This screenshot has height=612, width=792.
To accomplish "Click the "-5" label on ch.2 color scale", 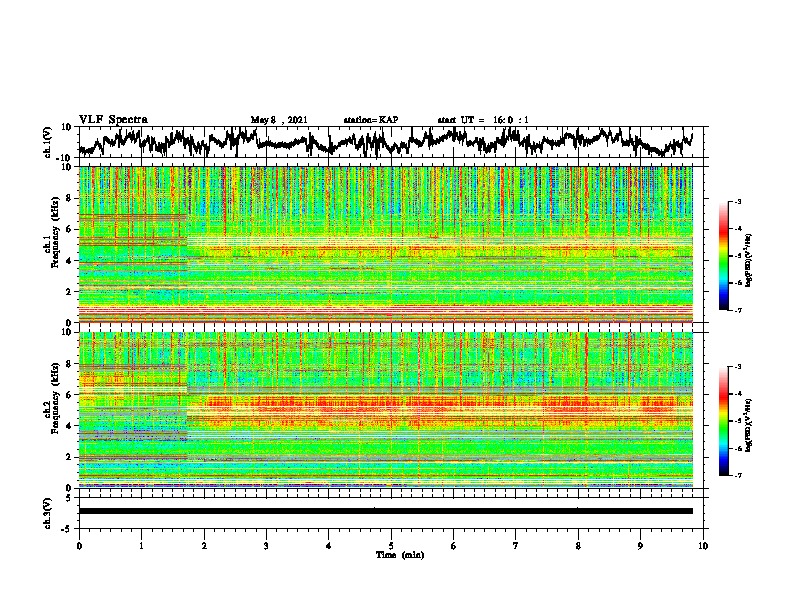I will tap(738, 421).
